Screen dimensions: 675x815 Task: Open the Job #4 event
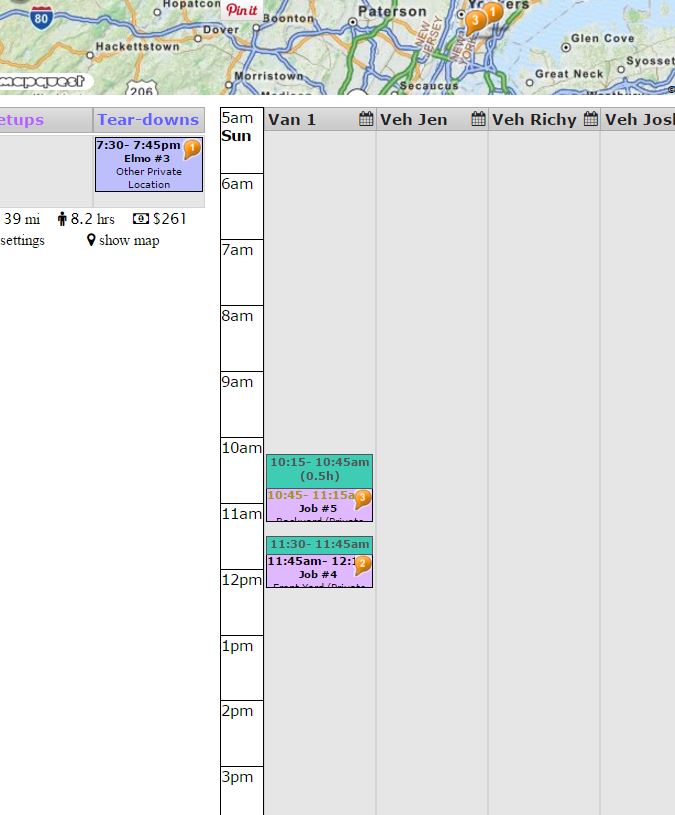tap(312, 574)
